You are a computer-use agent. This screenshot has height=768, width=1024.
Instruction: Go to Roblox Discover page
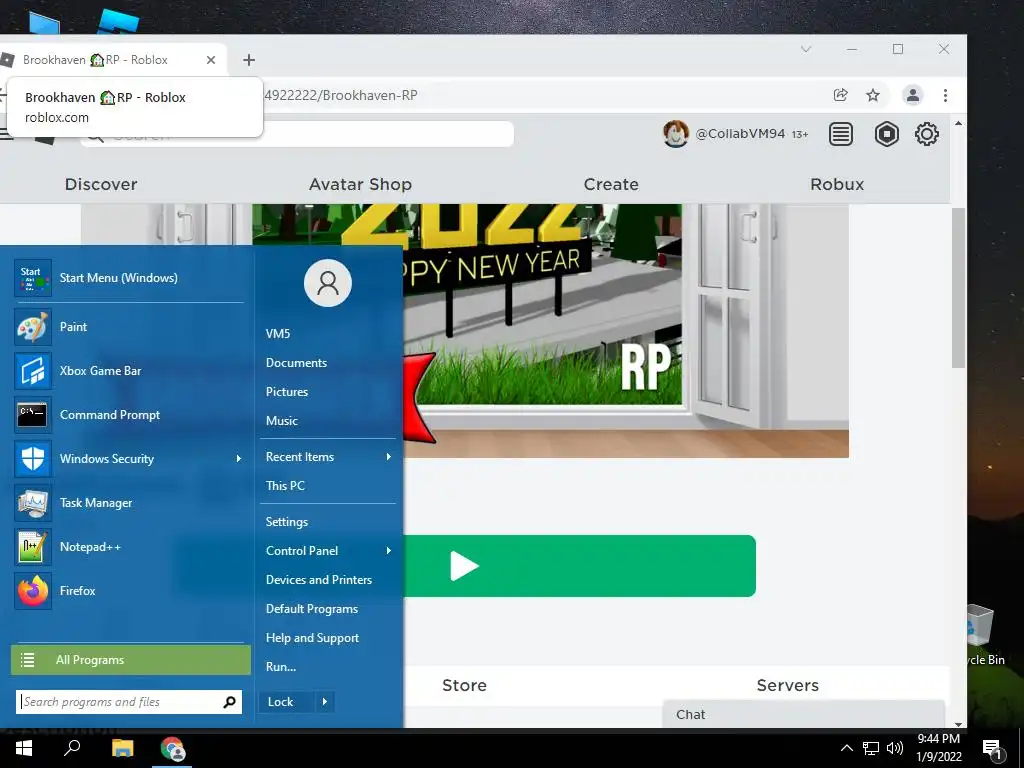[101, 184]
